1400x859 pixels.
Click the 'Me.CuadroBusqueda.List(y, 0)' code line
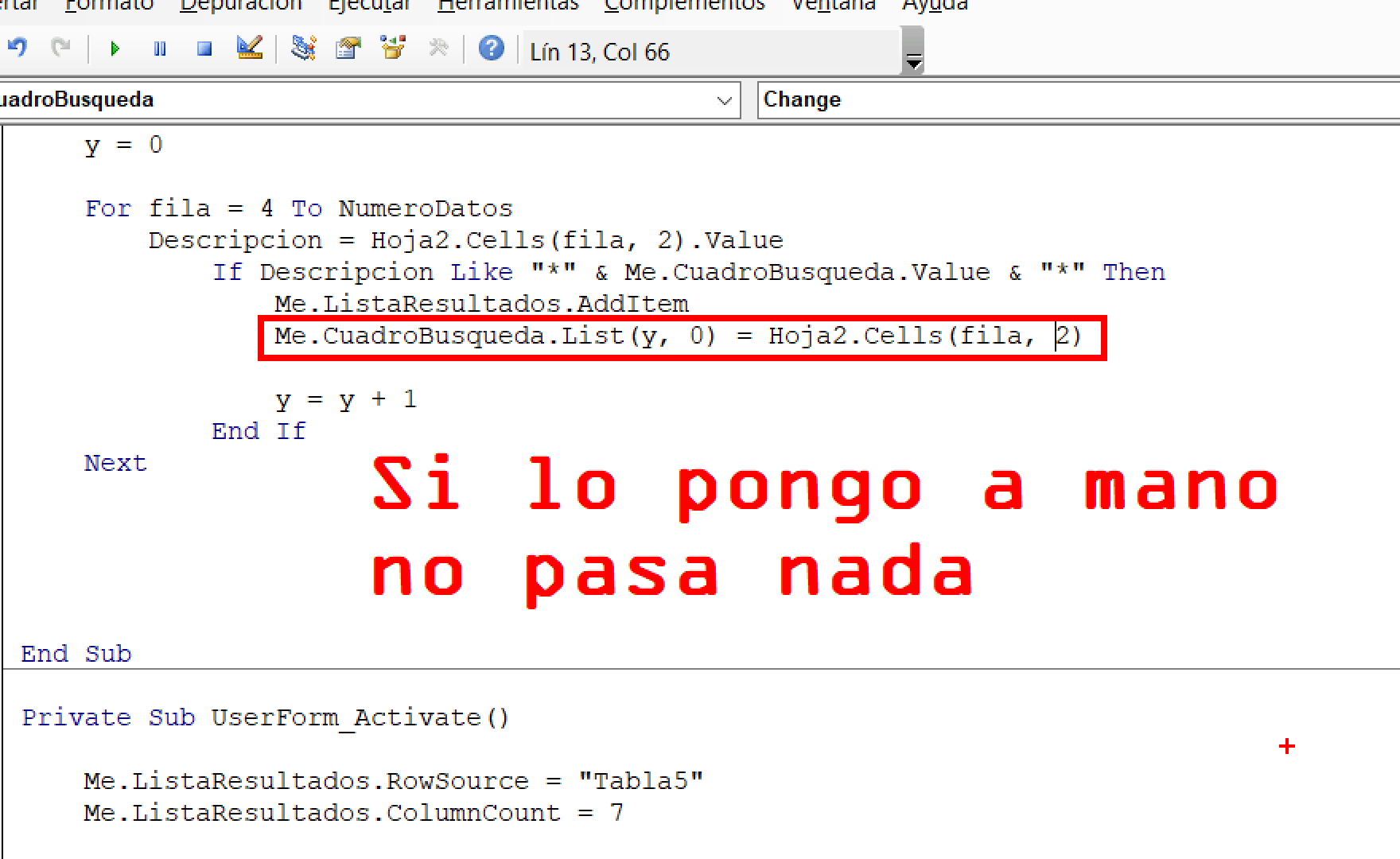tap(679, 336)
